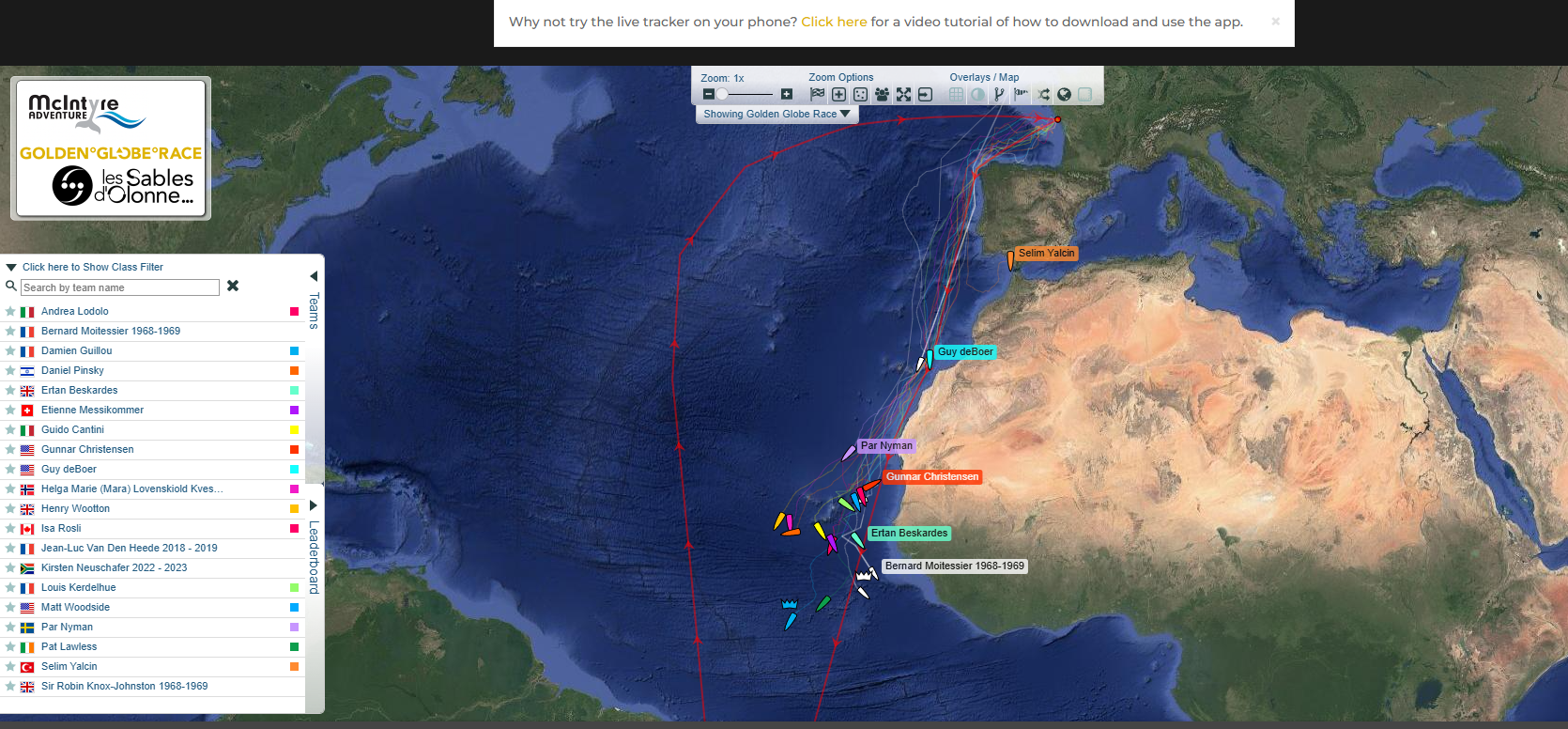Click the Ertan Beskardes map label
Viewport: 1568px width, 729px height.
909,533
